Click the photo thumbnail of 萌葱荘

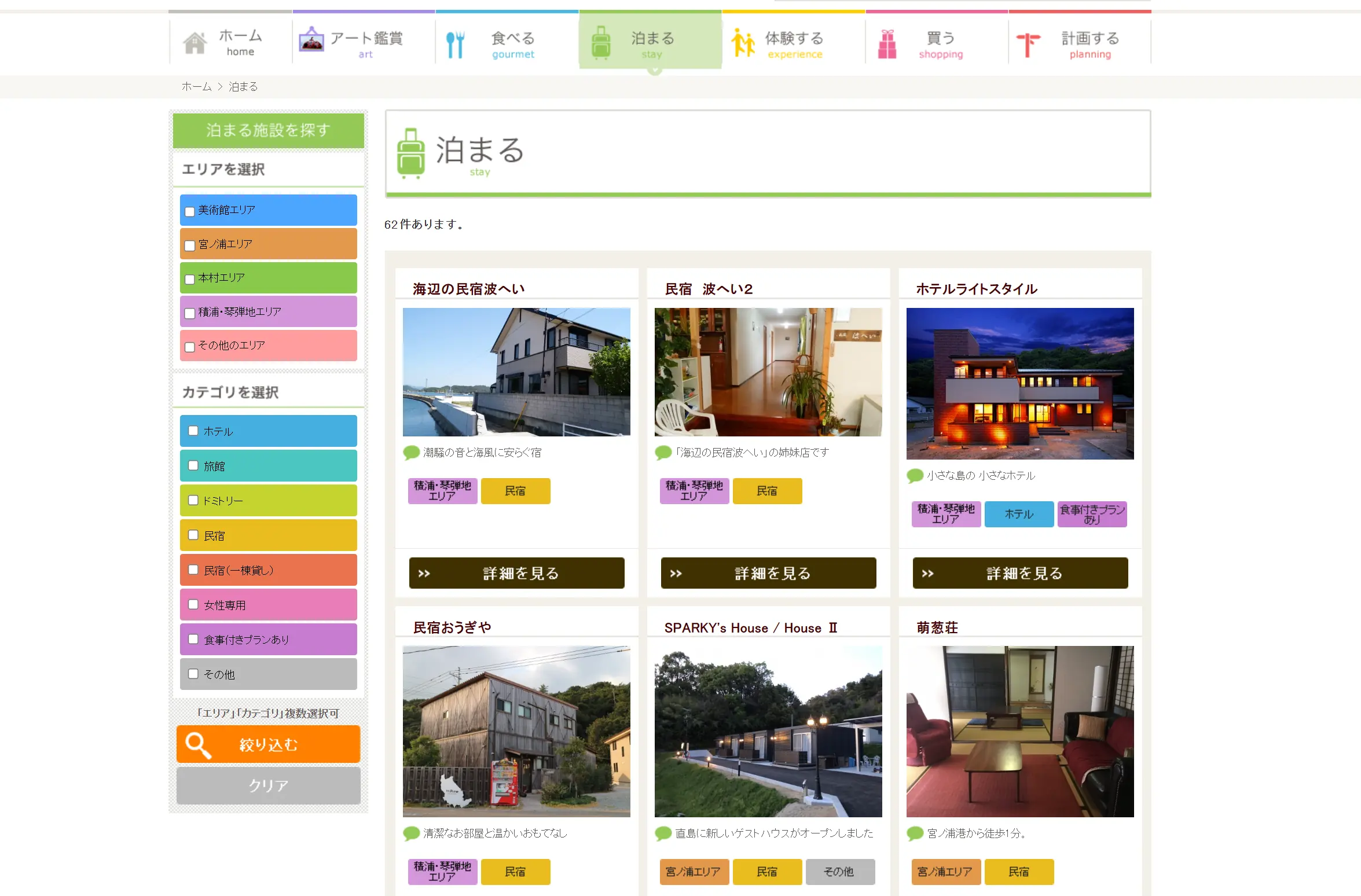(x=1019, y=731)
